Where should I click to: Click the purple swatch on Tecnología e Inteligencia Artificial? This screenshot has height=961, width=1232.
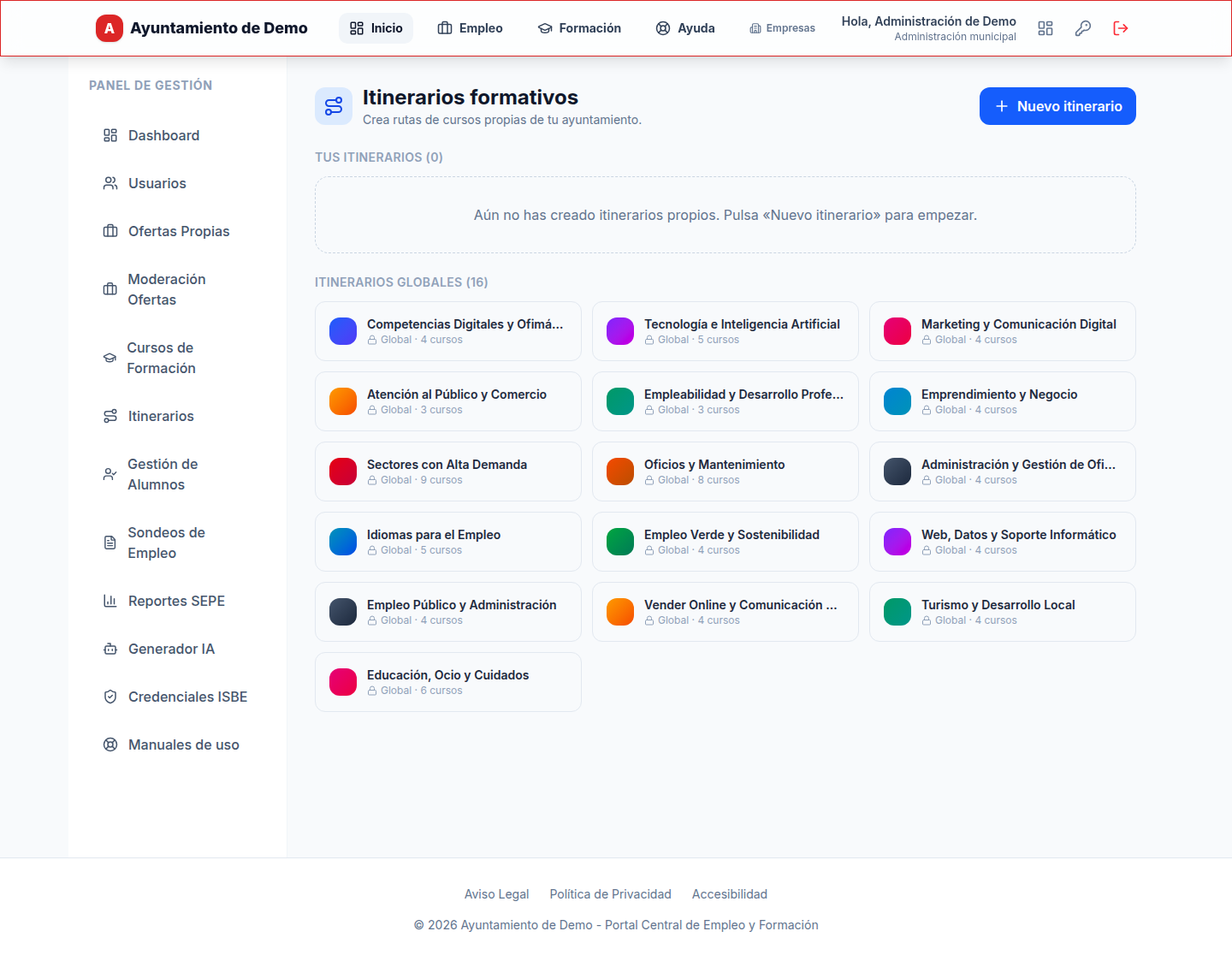coord(620,331)
